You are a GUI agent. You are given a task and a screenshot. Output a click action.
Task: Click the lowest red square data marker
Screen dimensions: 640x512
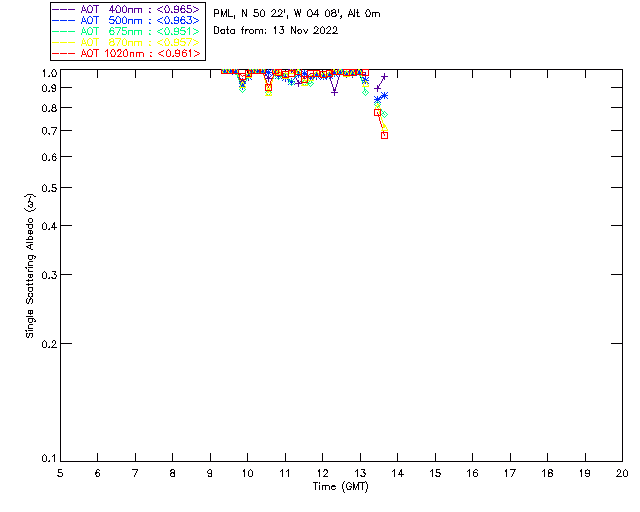pos(384,136)
